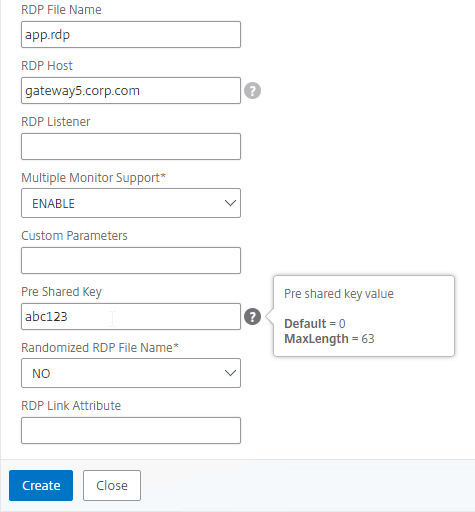Click the MaxLength = 63 tooltip text
Viewport: 475px width, 512px height.
[x=329, y=339]
